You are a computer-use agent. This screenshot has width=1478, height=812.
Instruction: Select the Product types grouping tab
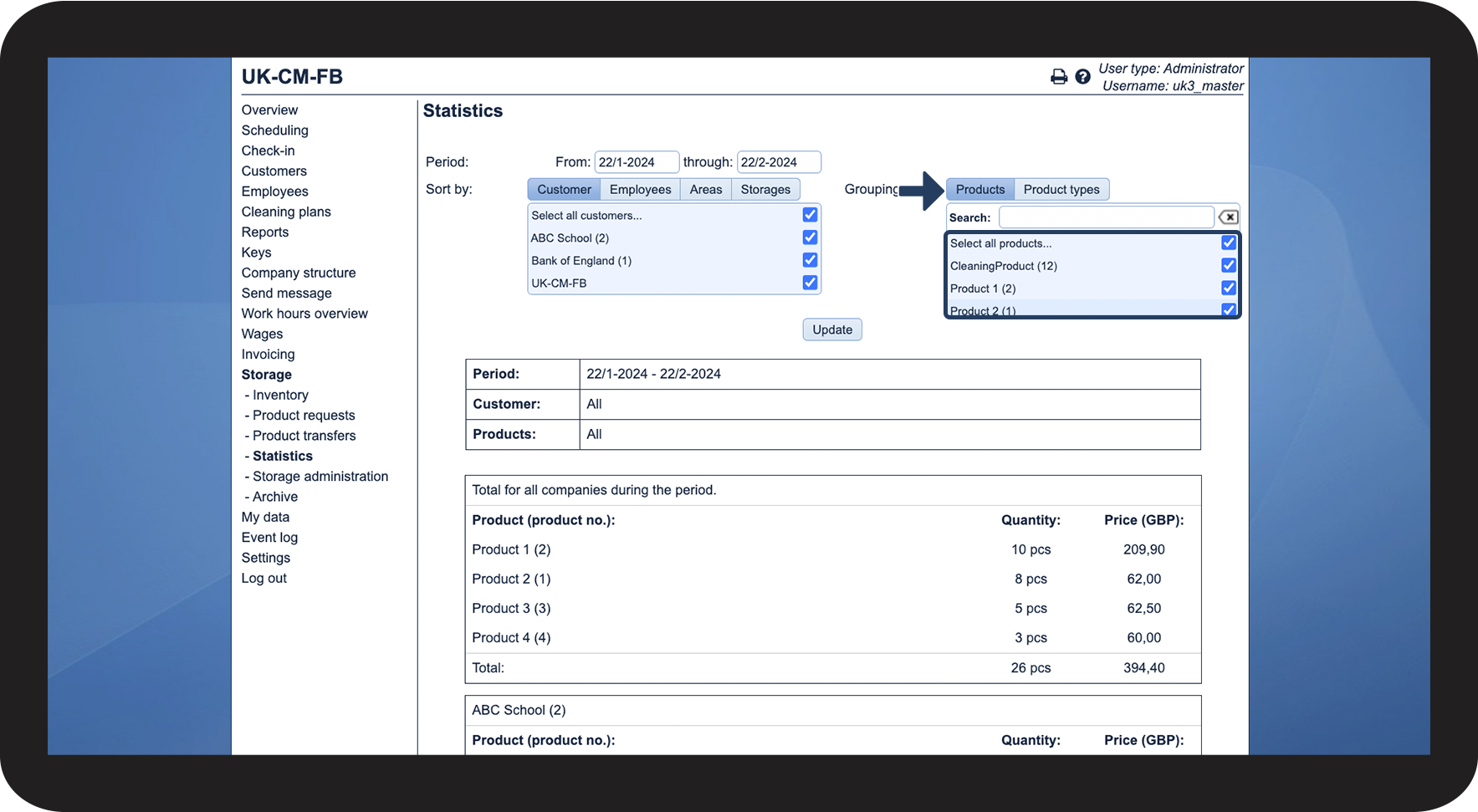click(x=1061, y=190)
